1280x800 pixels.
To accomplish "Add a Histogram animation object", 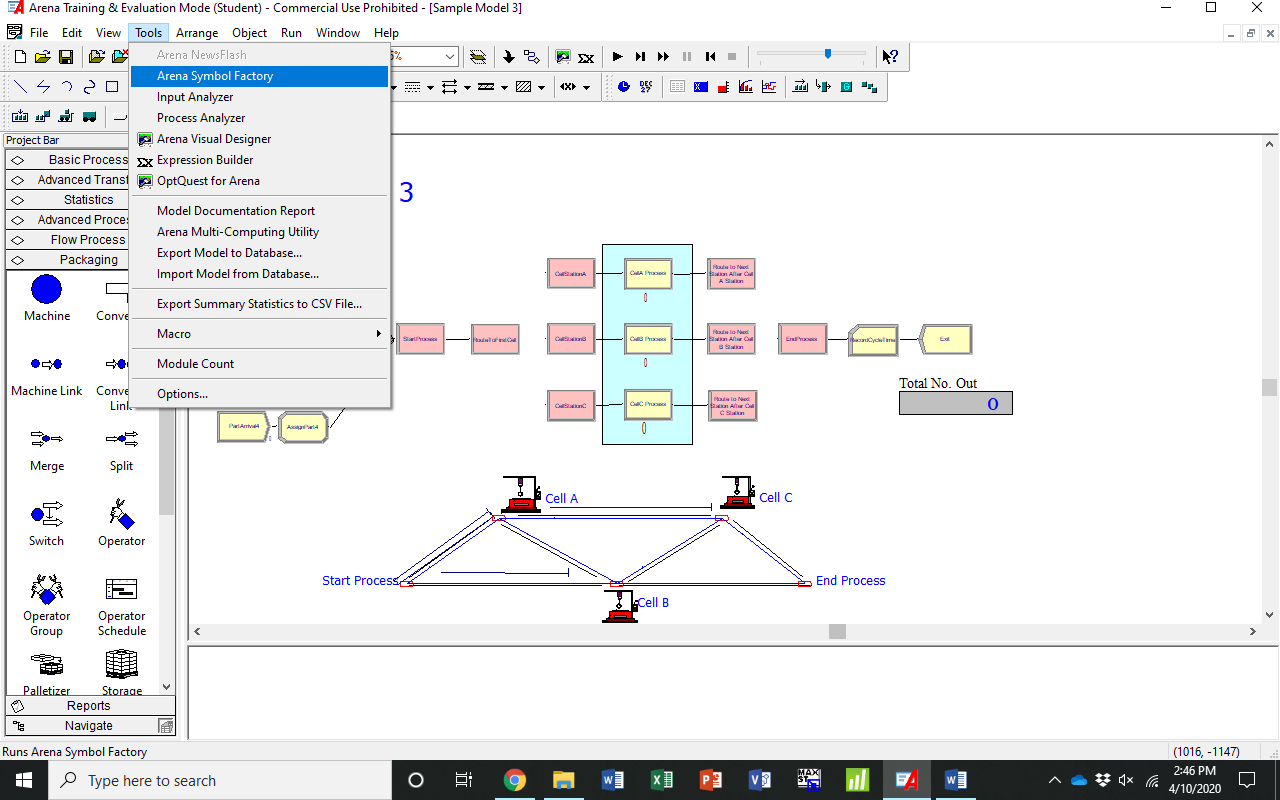I will pyautogui.click(x=746, y=87).
